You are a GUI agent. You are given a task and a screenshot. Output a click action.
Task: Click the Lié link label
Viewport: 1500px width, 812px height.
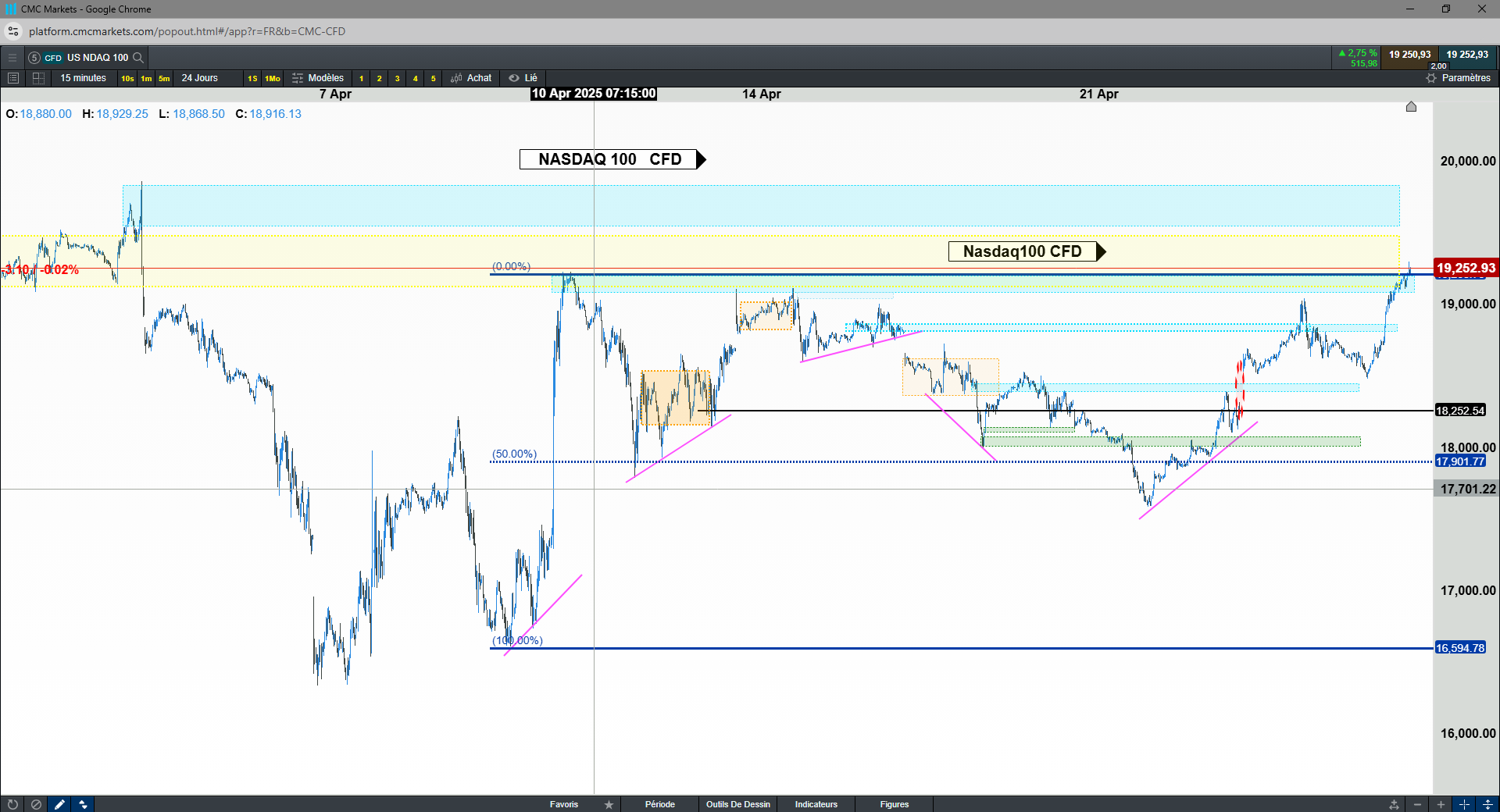coord(531,78)
